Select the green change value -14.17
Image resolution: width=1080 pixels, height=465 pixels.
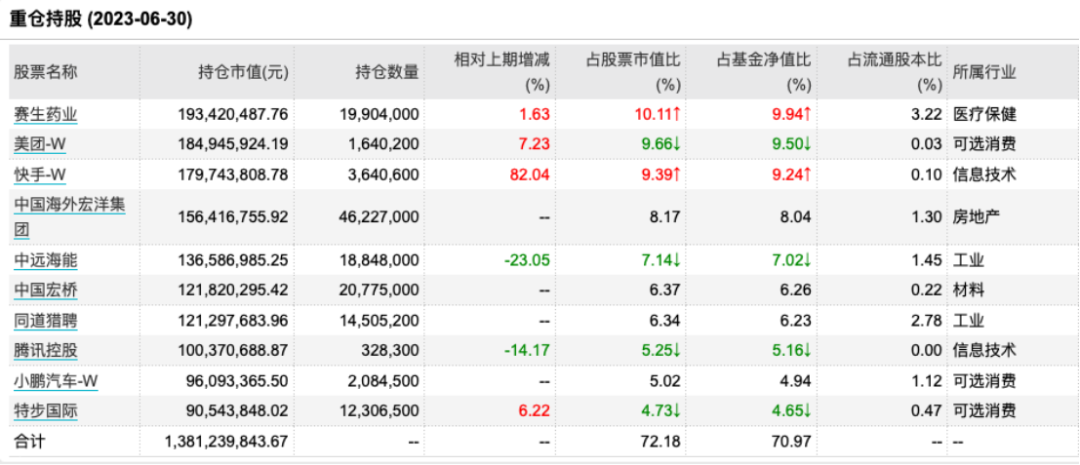529,351
